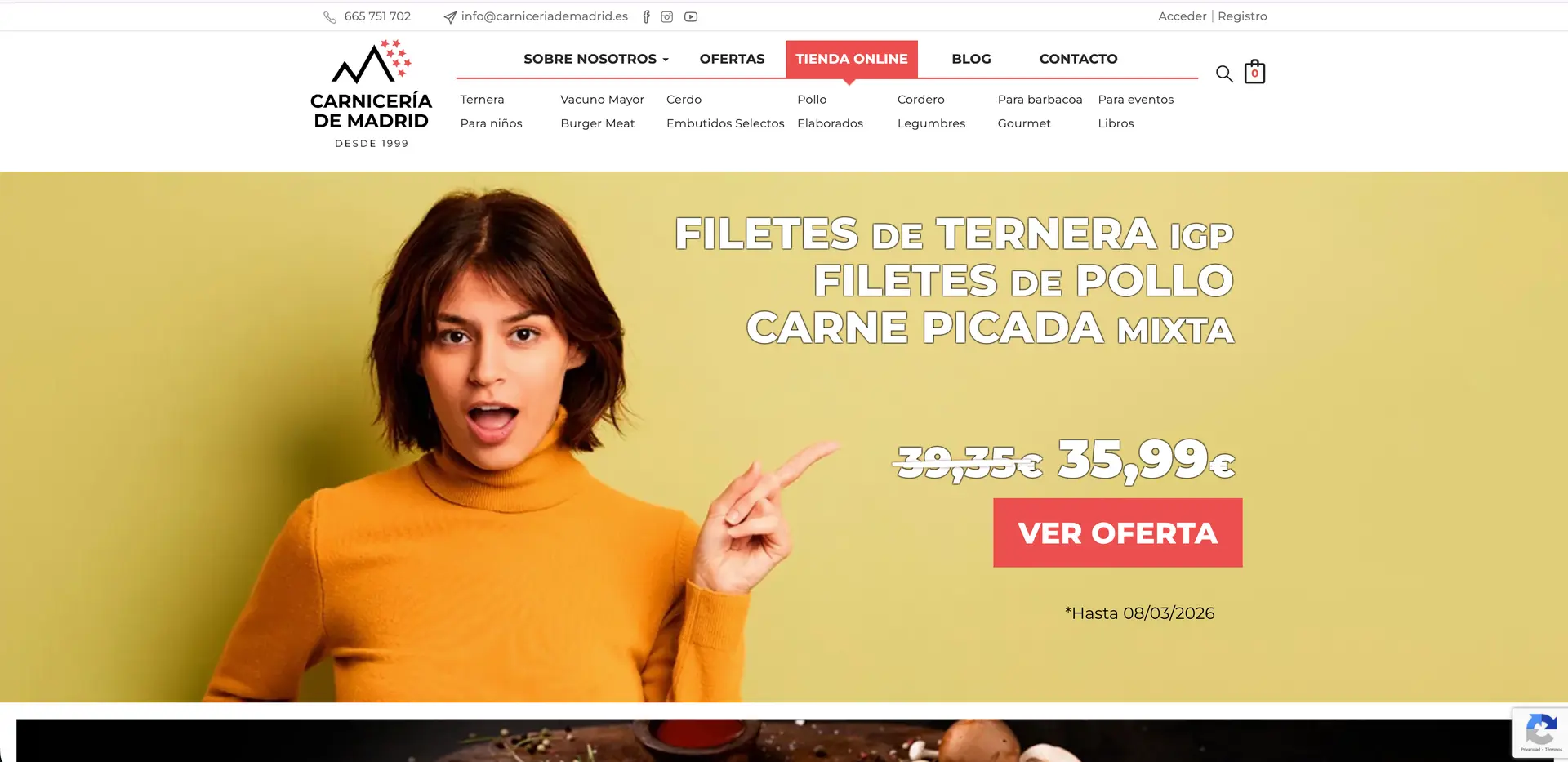1568x762 pixels.
Task: Click the paper plane email icon
Action: pyautogui.click(x=450, y=17)
